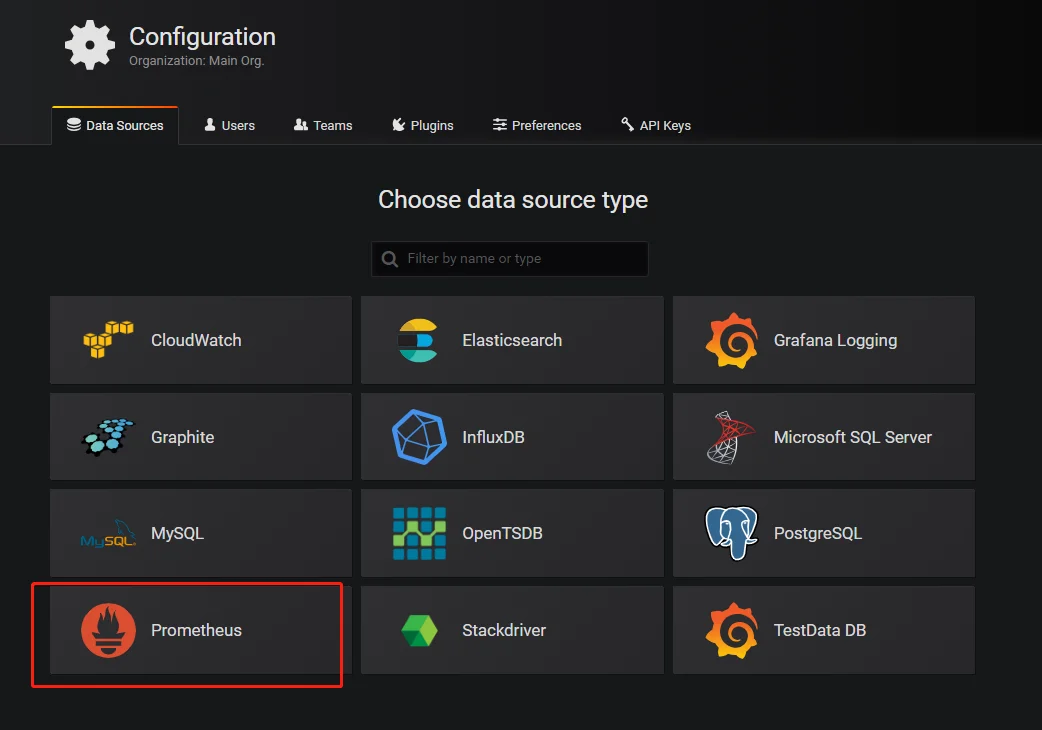Choose the MySQL dolphin logo
The width and height of the screenshot is (1042, 730).
tap(108, 533)
